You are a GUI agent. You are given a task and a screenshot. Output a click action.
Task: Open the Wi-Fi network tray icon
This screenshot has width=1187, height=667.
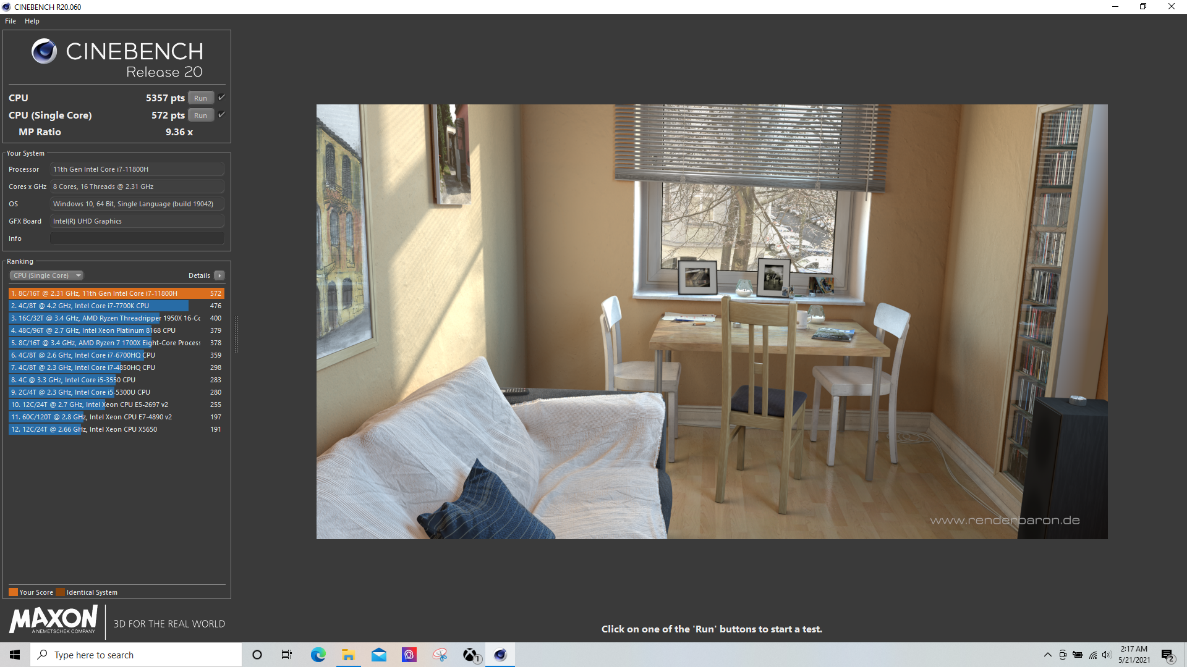pos(1092,655)
